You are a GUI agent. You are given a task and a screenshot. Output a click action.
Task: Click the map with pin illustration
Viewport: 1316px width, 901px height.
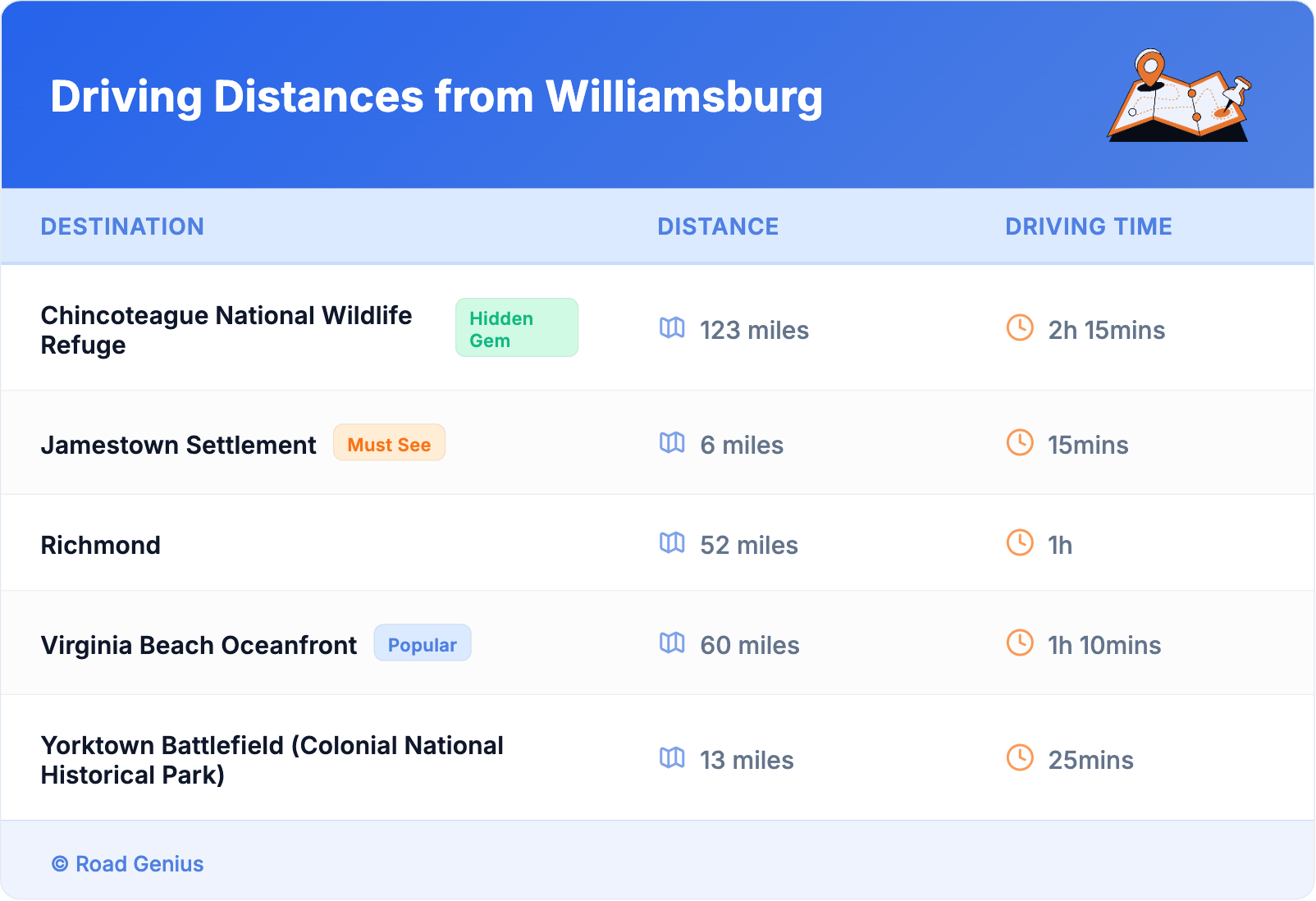click(1179, 96)
